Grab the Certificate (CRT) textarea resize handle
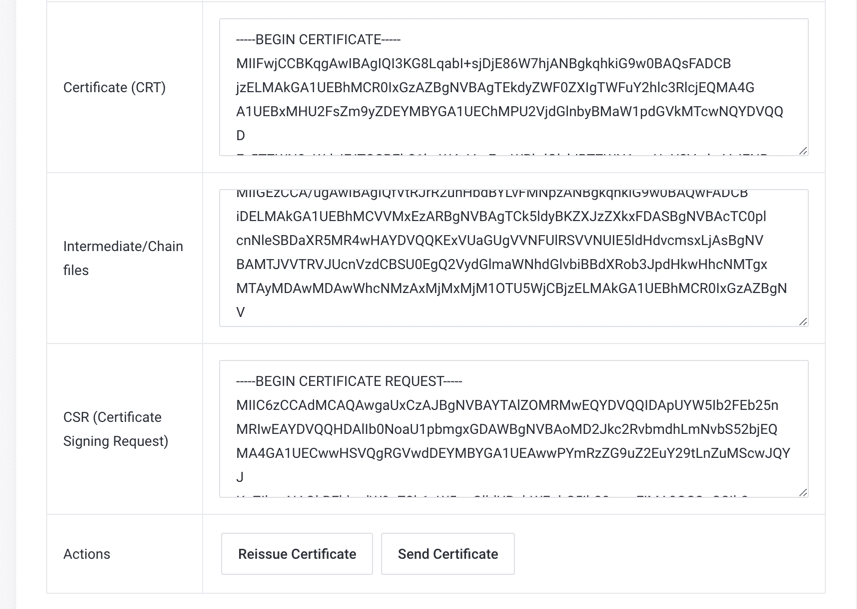 803,151
